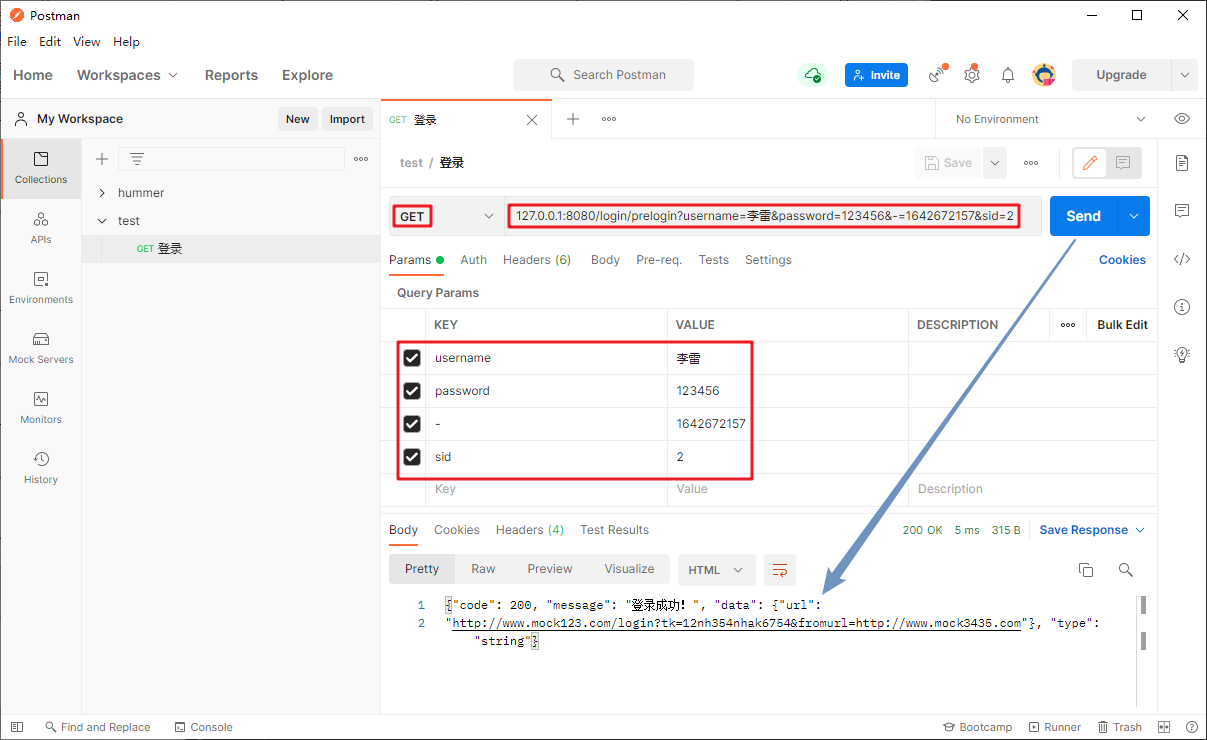Open Collections in the sidebar
Screen dimensions: 1207x740
[41, 168]
